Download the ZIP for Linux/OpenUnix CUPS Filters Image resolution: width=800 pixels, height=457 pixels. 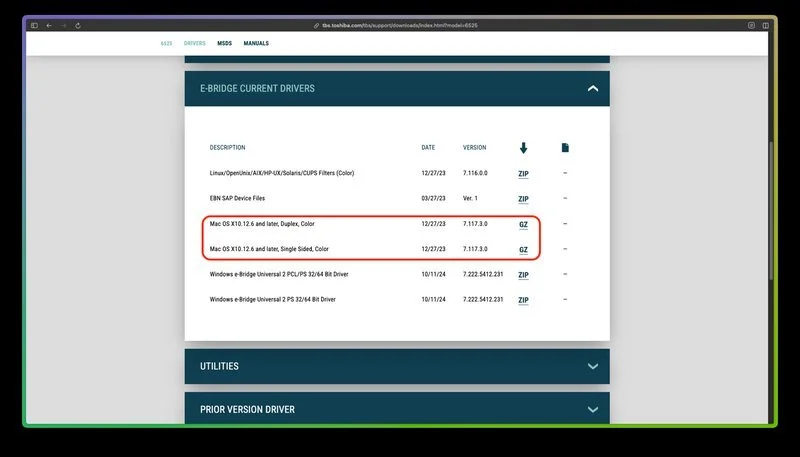coord(523,174)
